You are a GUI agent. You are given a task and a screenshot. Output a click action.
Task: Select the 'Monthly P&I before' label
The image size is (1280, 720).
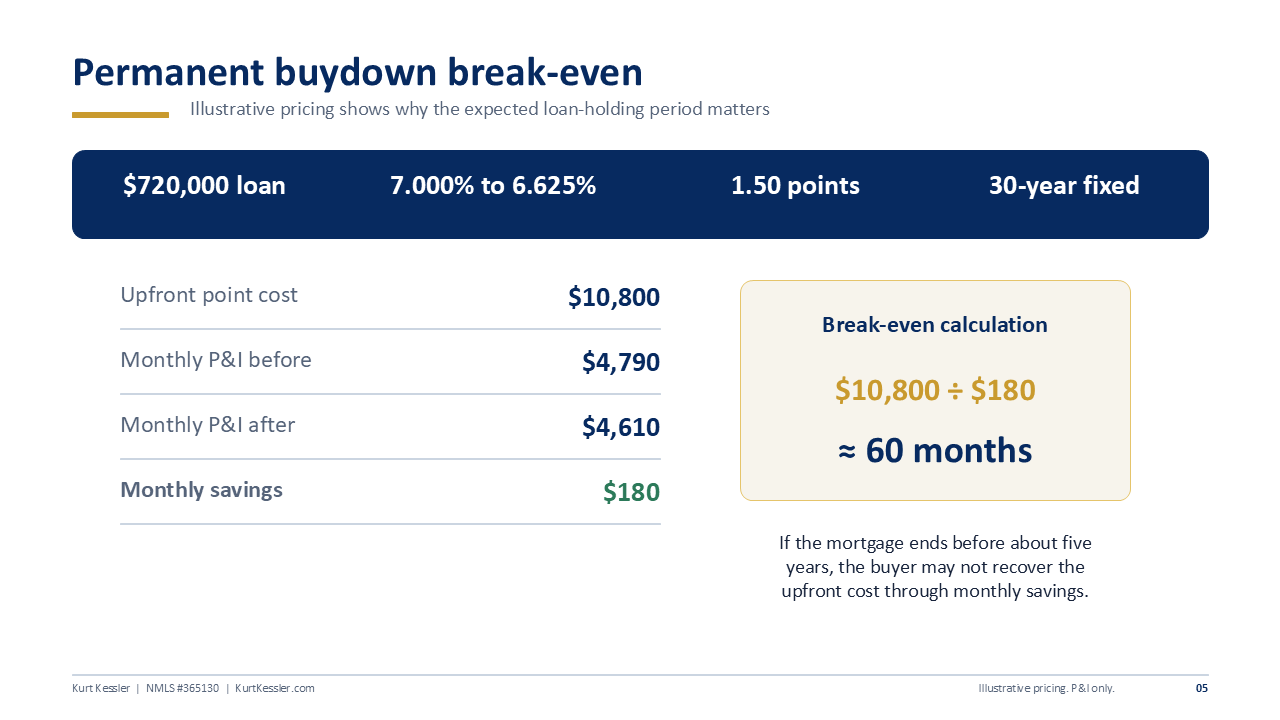point(216,360)
